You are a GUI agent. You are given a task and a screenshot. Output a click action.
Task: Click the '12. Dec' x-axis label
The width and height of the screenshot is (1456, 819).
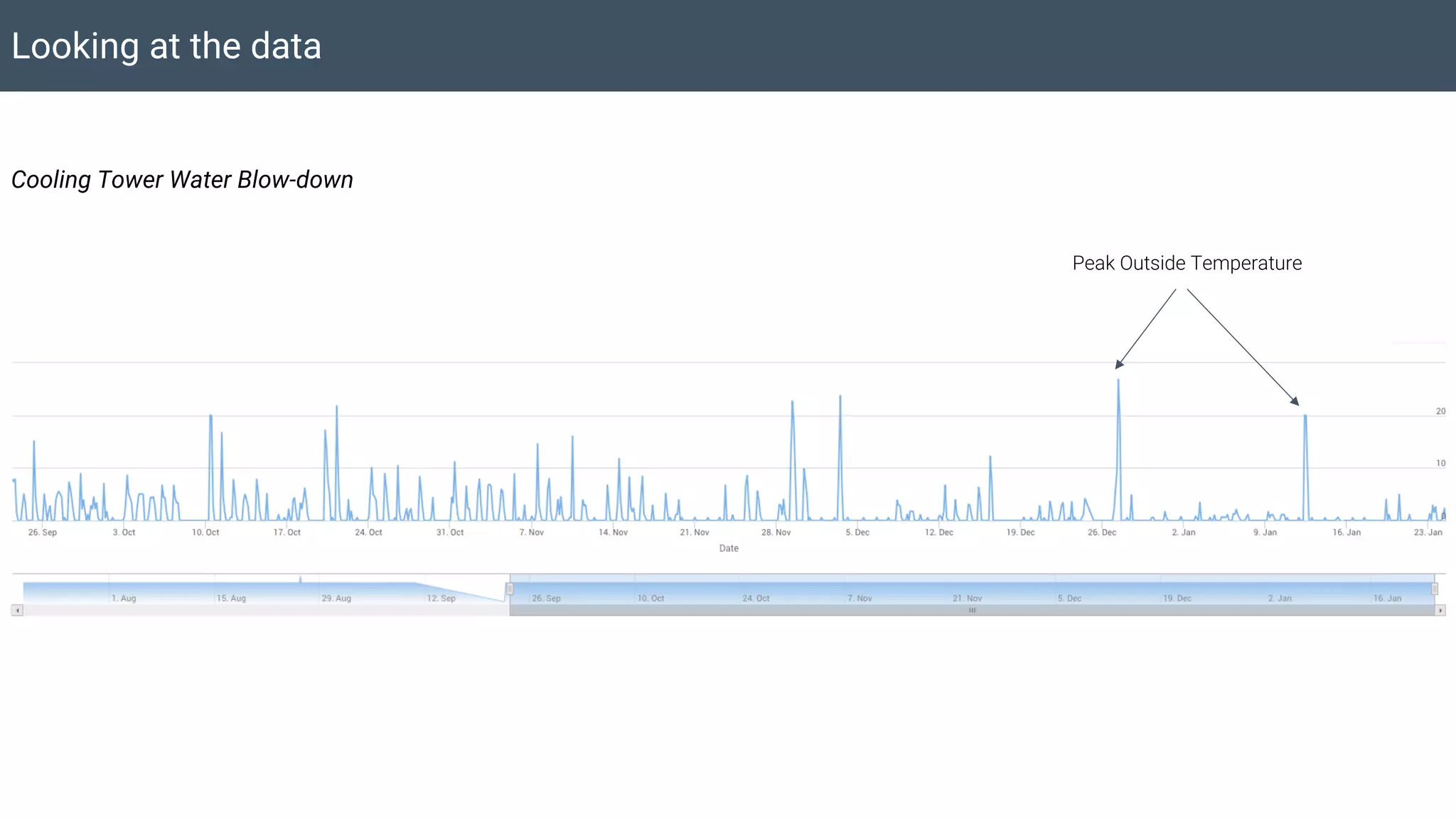(939, 532)
